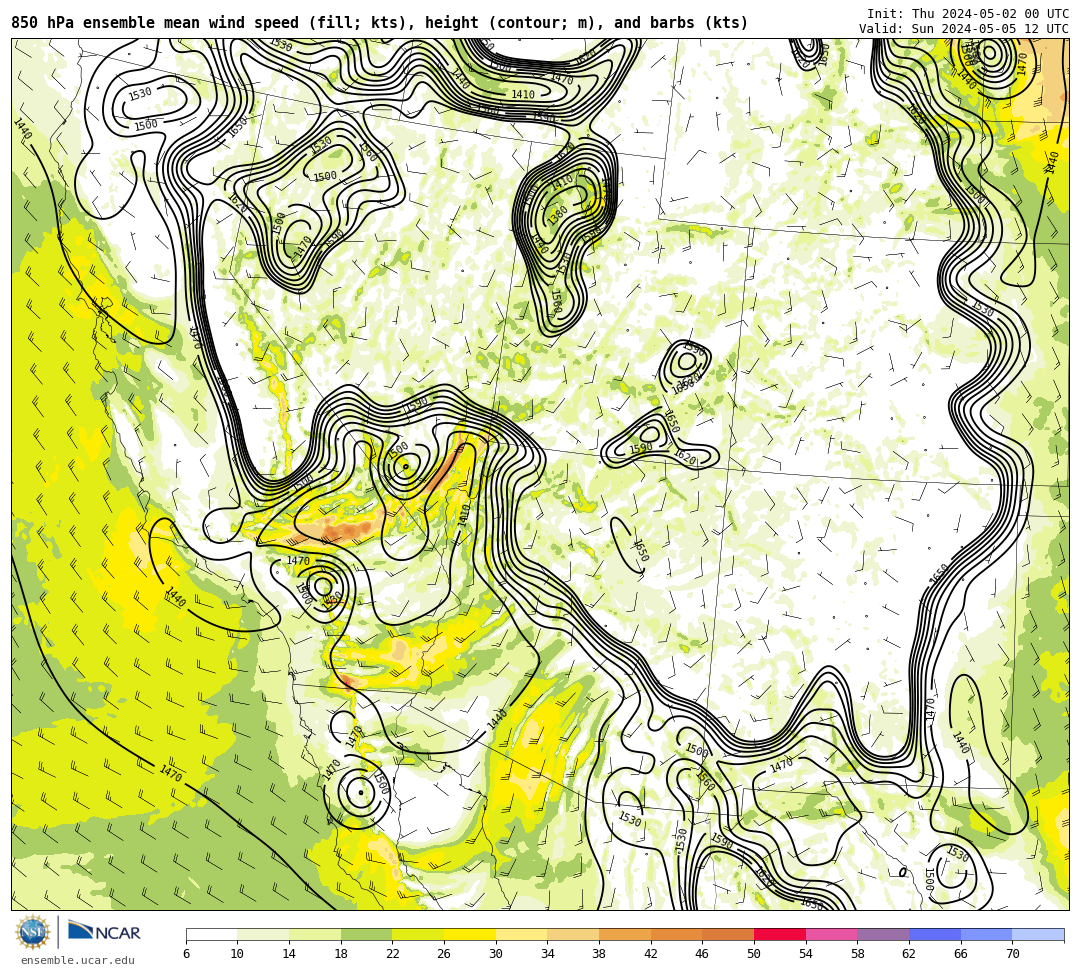
Task: Click the colorbar tick label 14
Action: click(289, 954)
